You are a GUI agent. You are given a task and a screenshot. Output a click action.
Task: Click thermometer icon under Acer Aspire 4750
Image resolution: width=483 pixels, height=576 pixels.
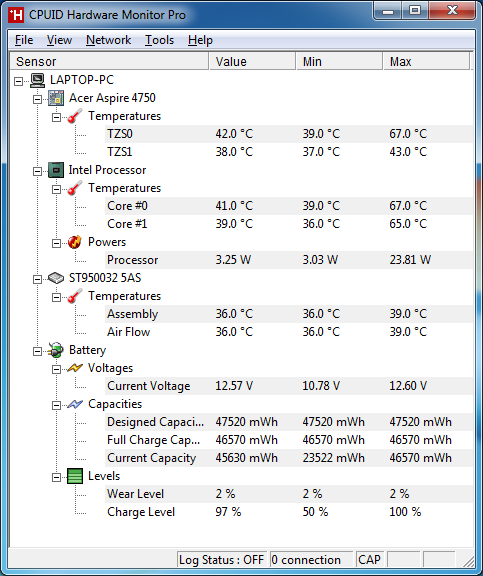pos(75,116)
